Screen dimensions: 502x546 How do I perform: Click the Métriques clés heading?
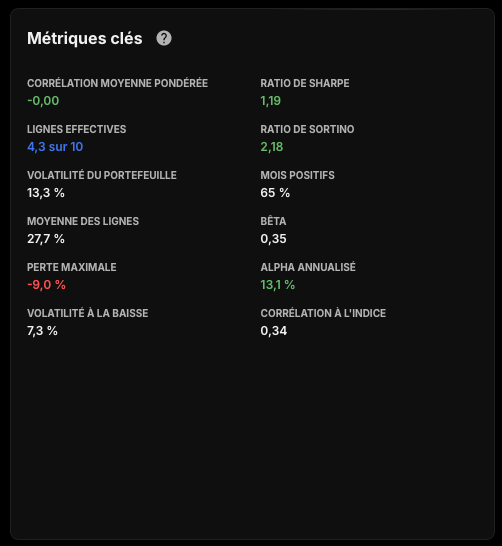pos(85,38)
